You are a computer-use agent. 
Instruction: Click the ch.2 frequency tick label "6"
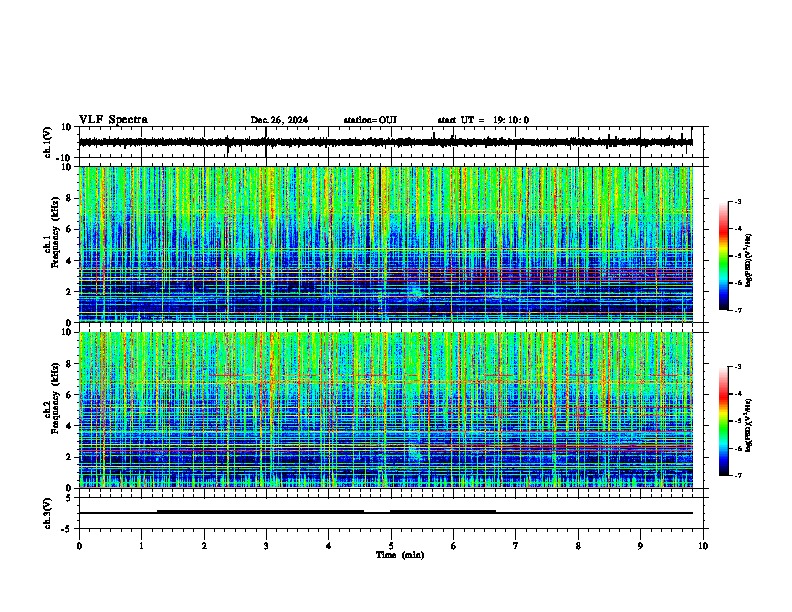(69, 395)
